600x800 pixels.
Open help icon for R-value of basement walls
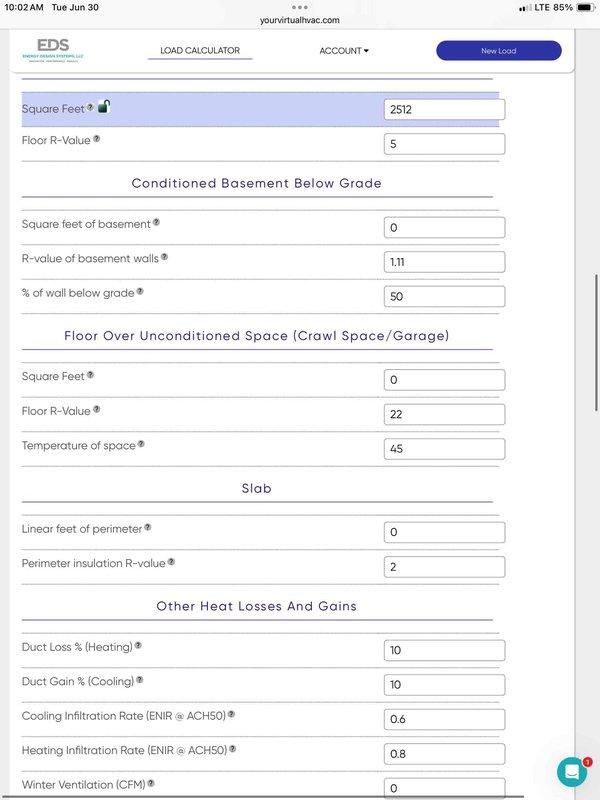tap(164, 257)
